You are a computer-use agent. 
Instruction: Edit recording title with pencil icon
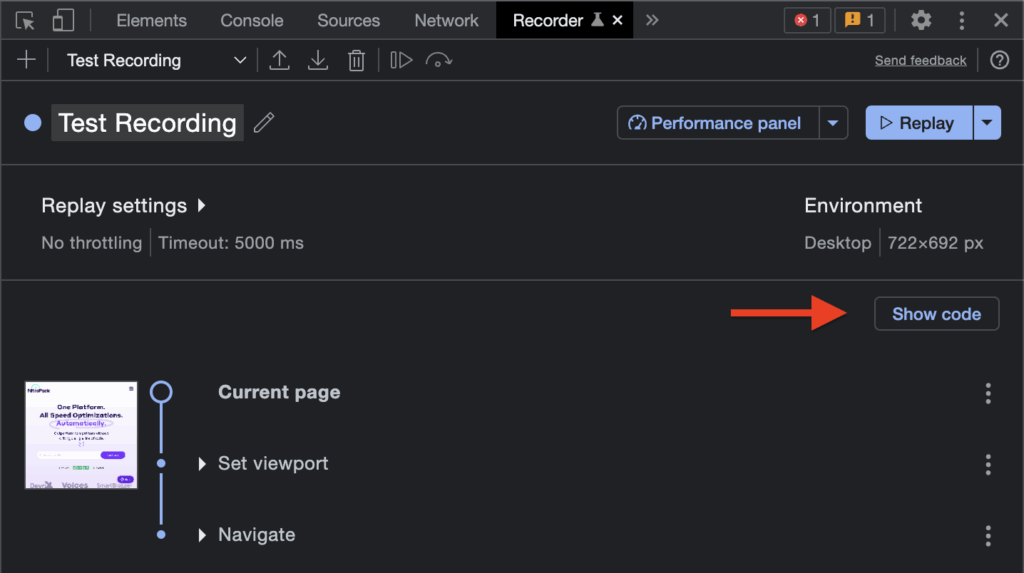264,122
